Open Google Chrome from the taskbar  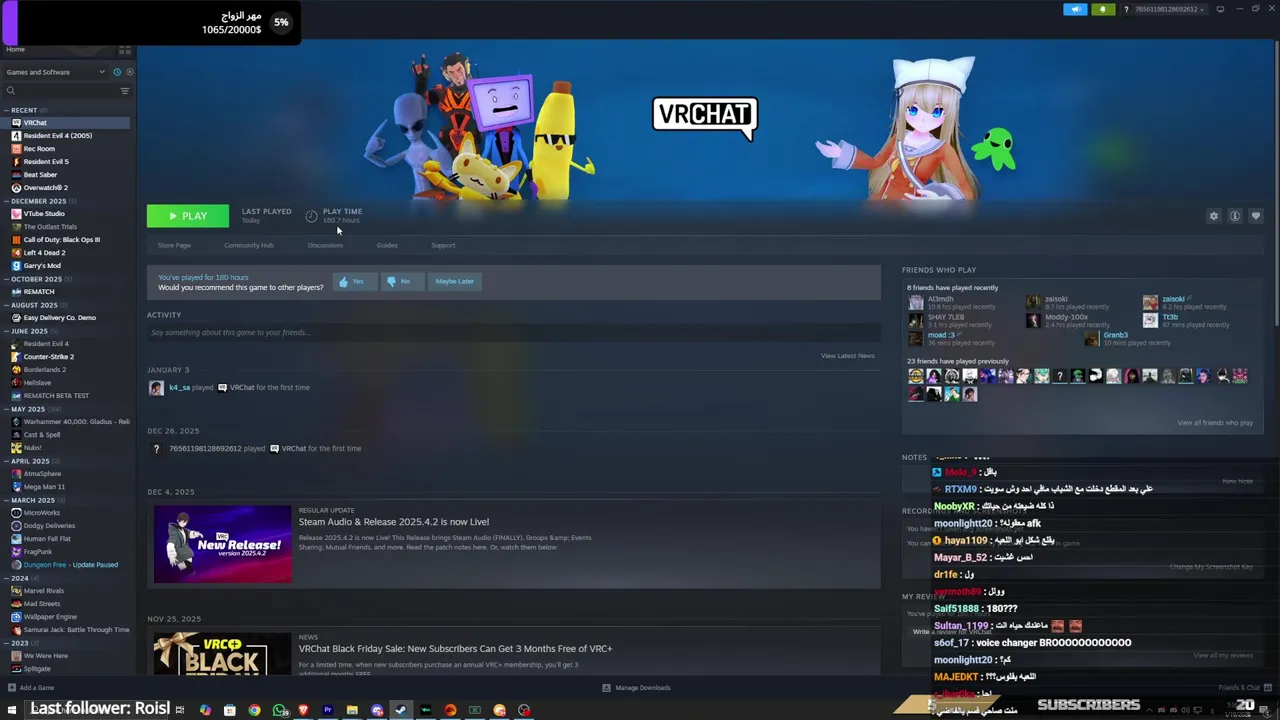pyautogui.click(x=254, y=710)
